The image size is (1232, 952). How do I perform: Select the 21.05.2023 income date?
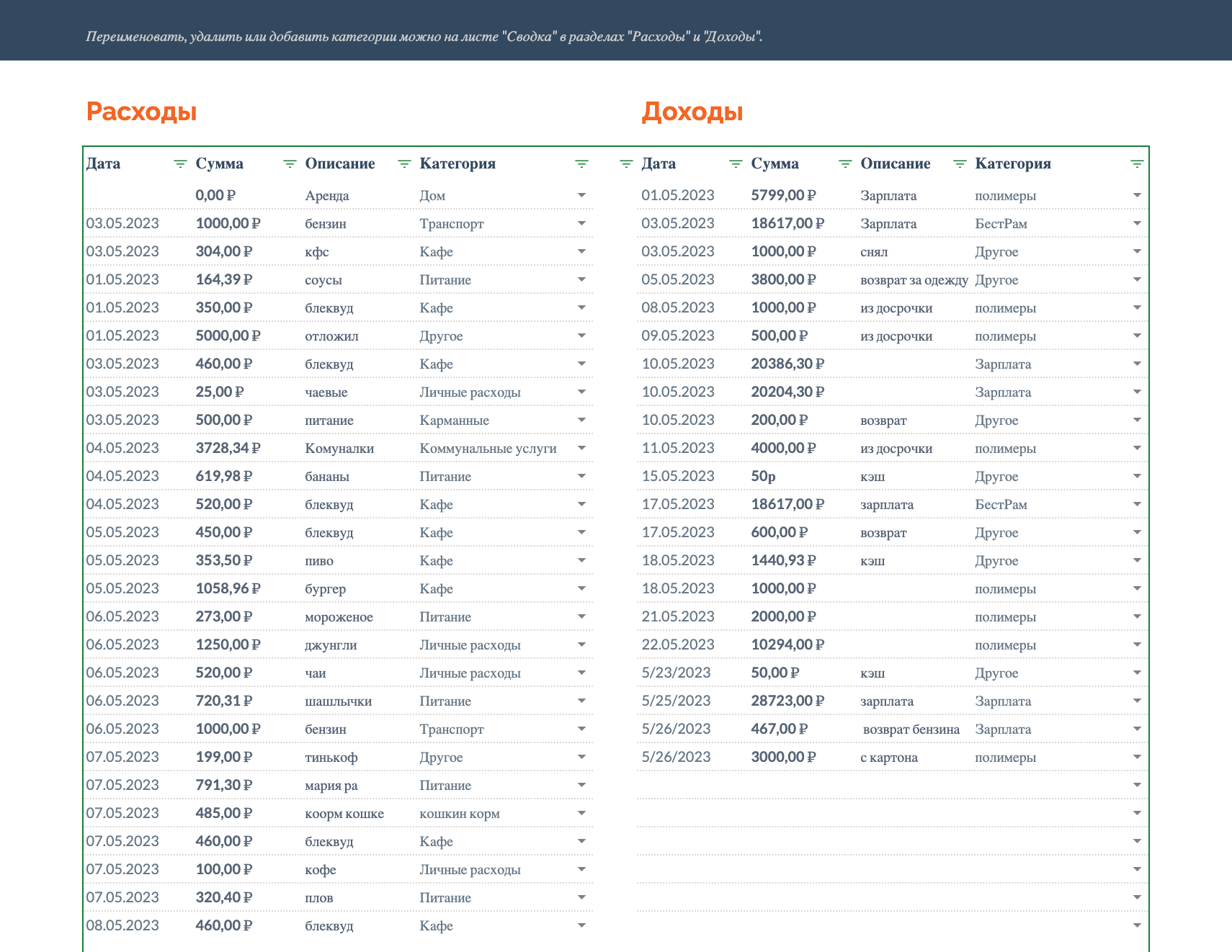[x=678, y=616]
